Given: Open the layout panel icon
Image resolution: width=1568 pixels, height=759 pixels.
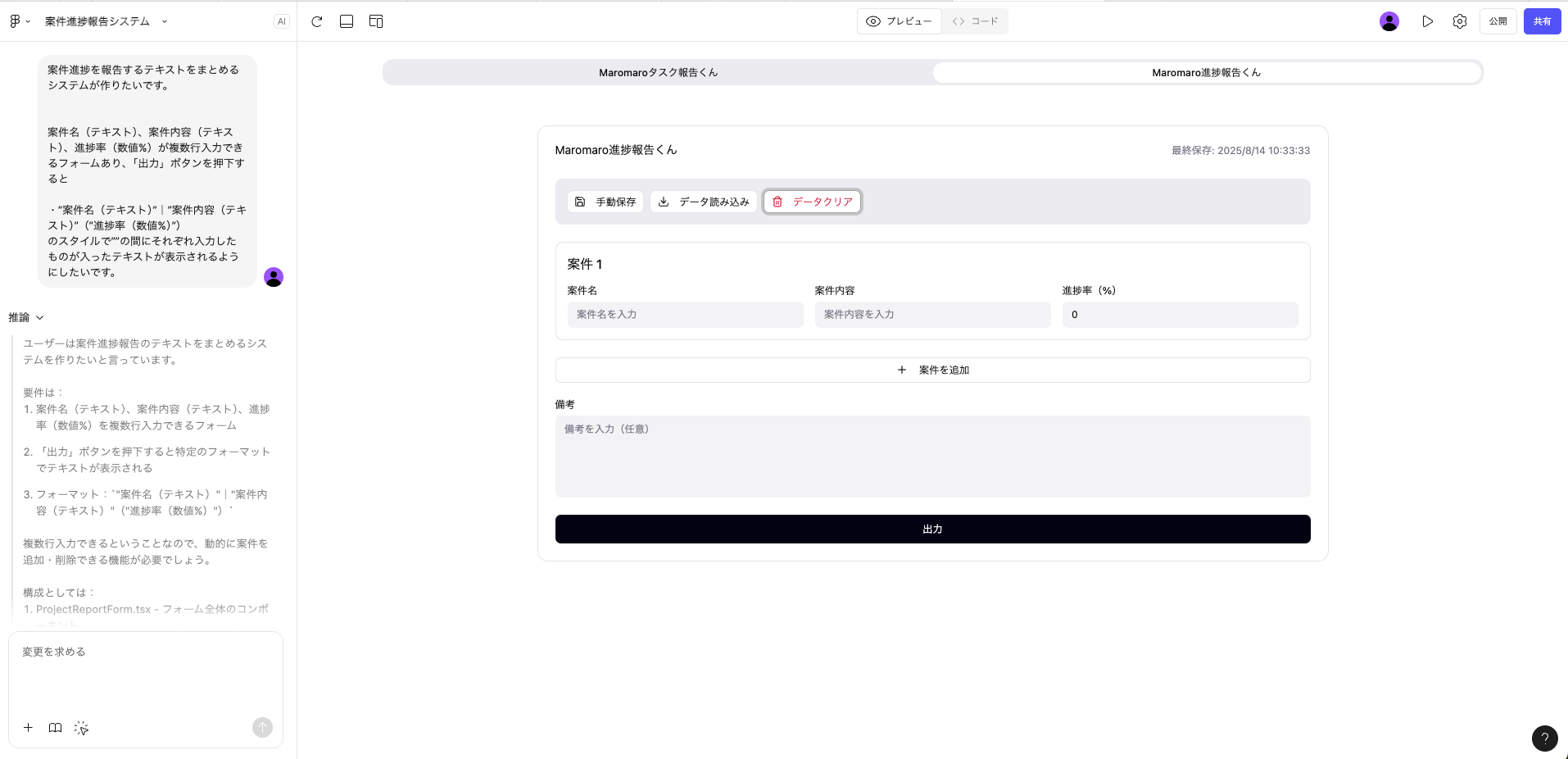Looking at the screenshot, I should (x=376, y=21).
